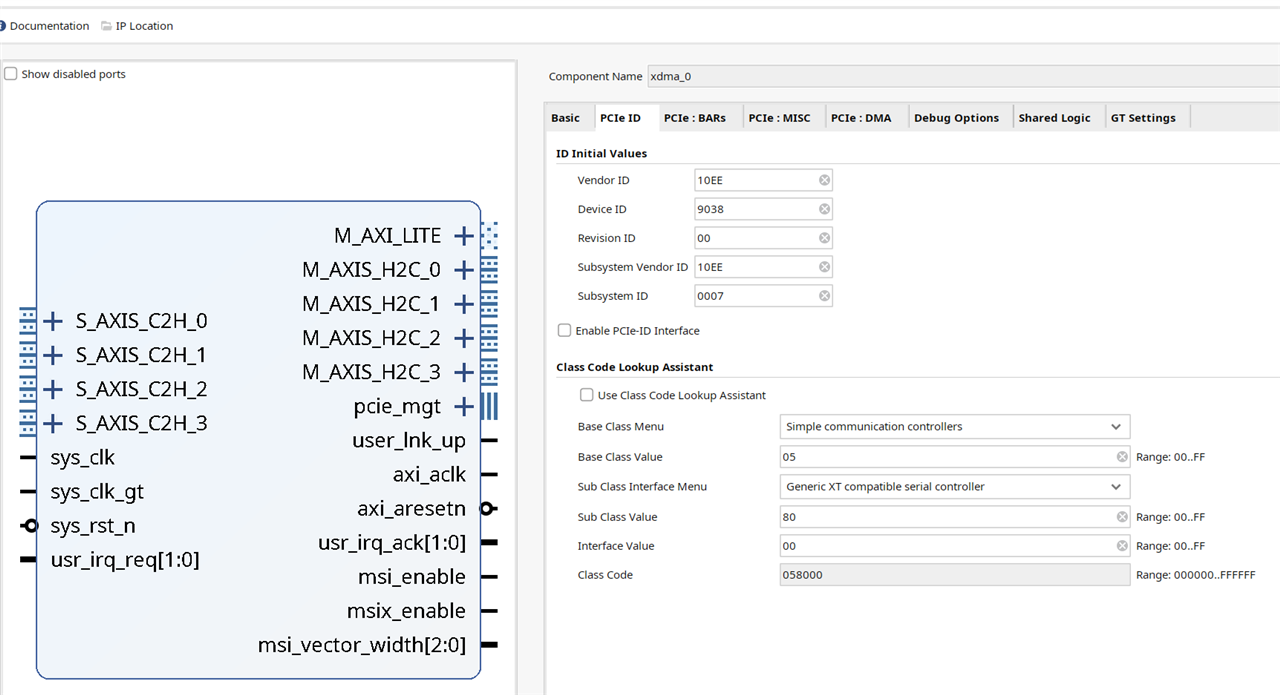The height and width of the screenshot is (695, 1280).
Task: Clear the Sub Class Value field
Action: (x=1122, y=517)
